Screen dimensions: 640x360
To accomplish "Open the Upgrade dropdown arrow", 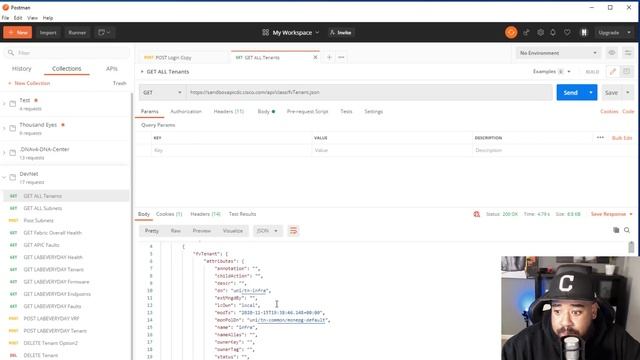I will pos(629,32).
